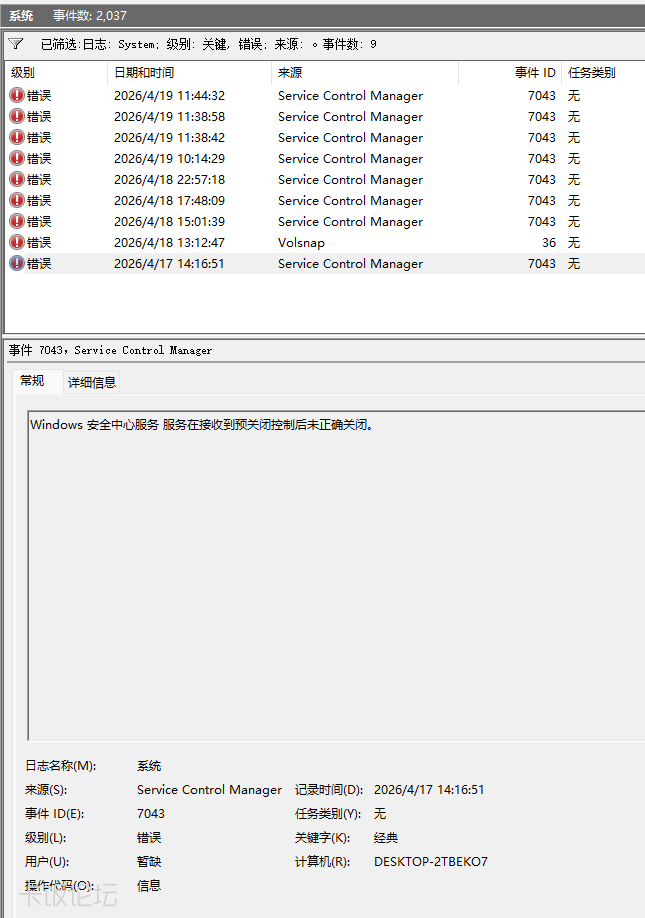Click detail header 事件 7043, Service Control Manager
645x918 pixels.
110,350
